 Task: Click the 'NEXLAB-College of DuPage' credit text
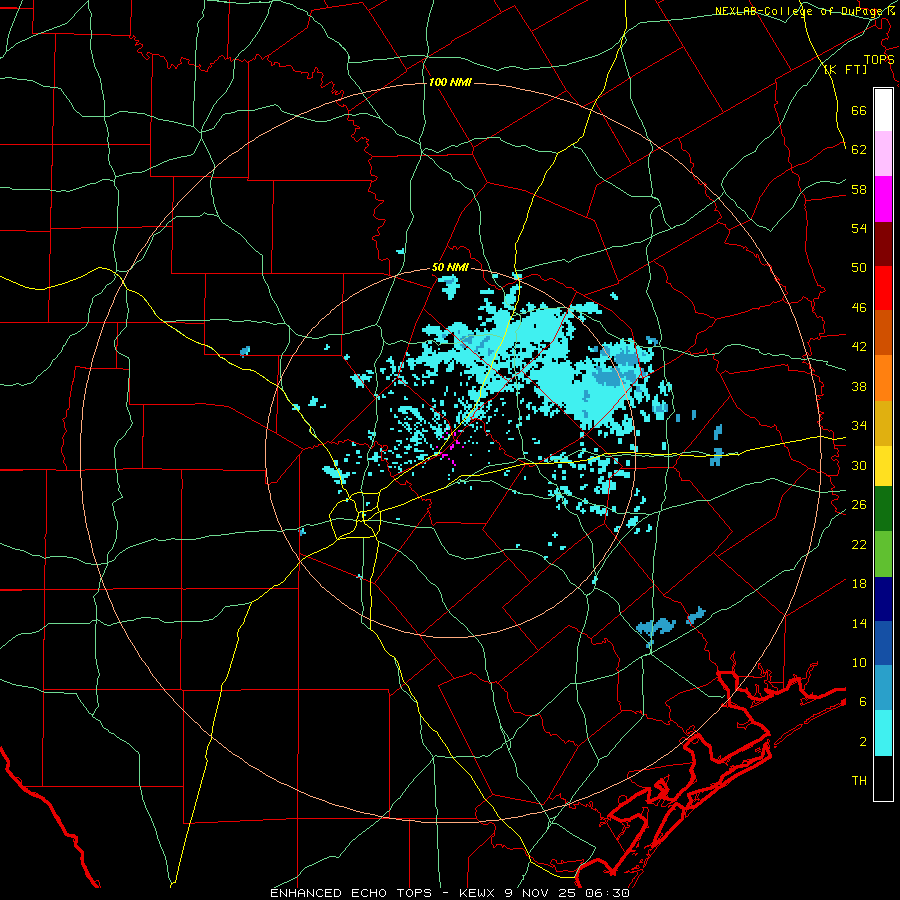click(x=800, y=11)
